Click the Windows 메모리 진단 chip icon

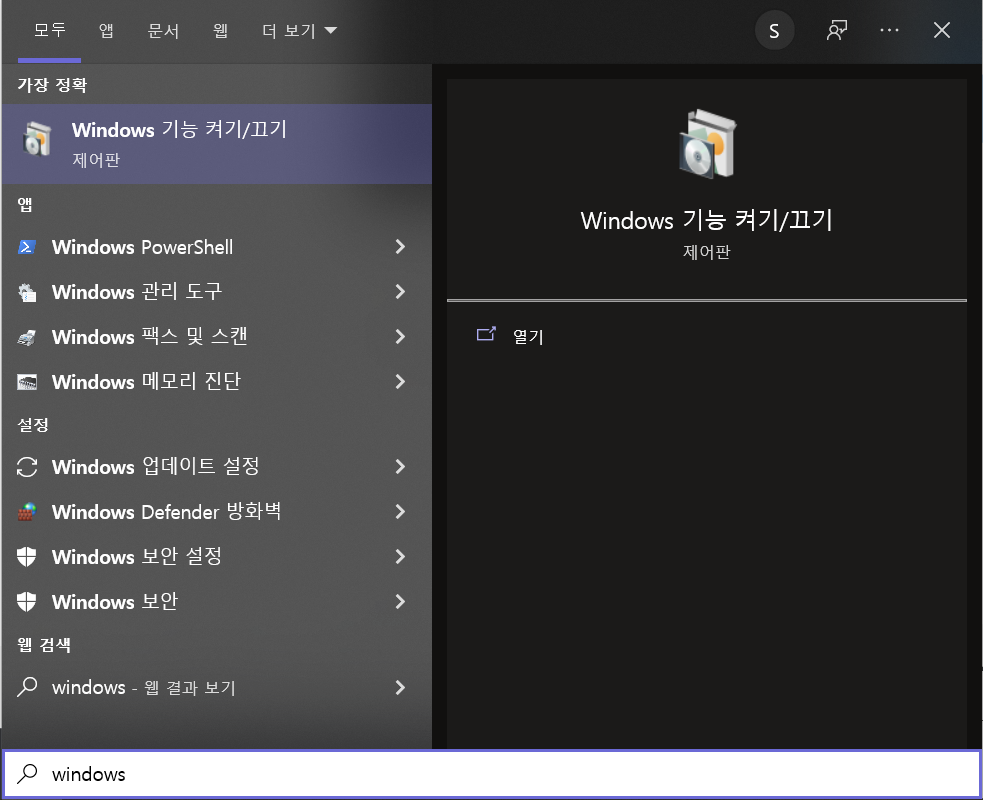26,382
